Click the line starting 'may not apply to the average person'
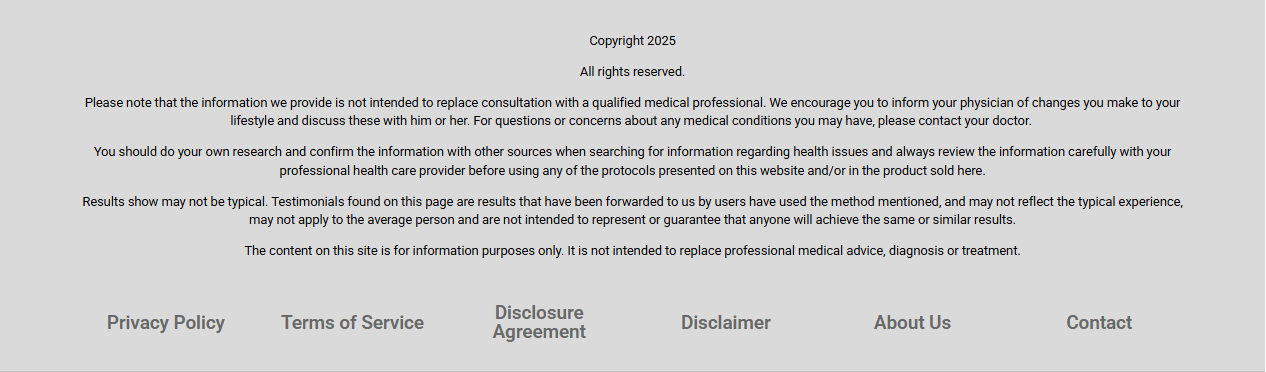Image resolution: width=1266 pixels, height=372 pixels. point(632,219)
